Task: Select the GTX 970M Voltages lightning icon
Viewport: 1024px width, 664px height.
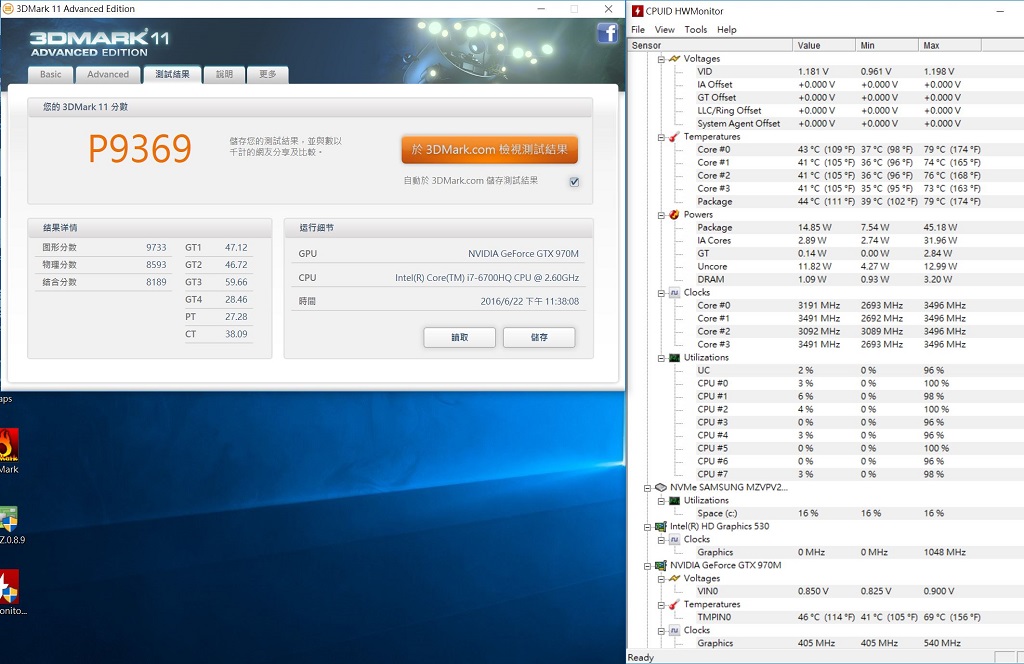Action: pos(675,578)
